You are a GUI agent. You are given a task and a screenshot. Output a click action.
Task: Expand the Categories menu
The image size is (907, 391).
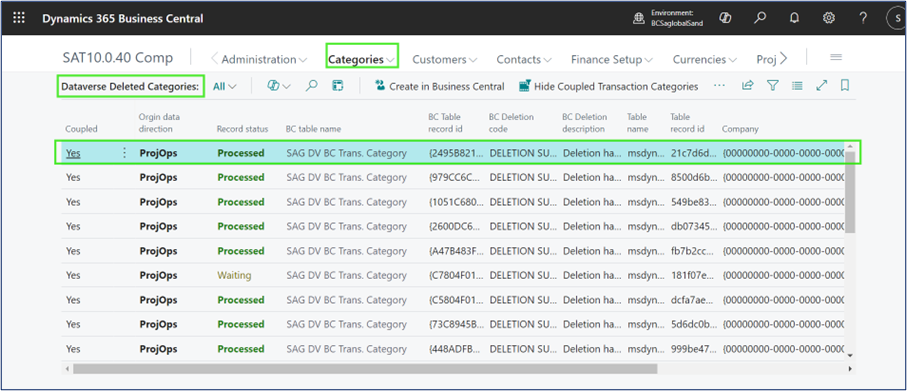pos(362,59)
